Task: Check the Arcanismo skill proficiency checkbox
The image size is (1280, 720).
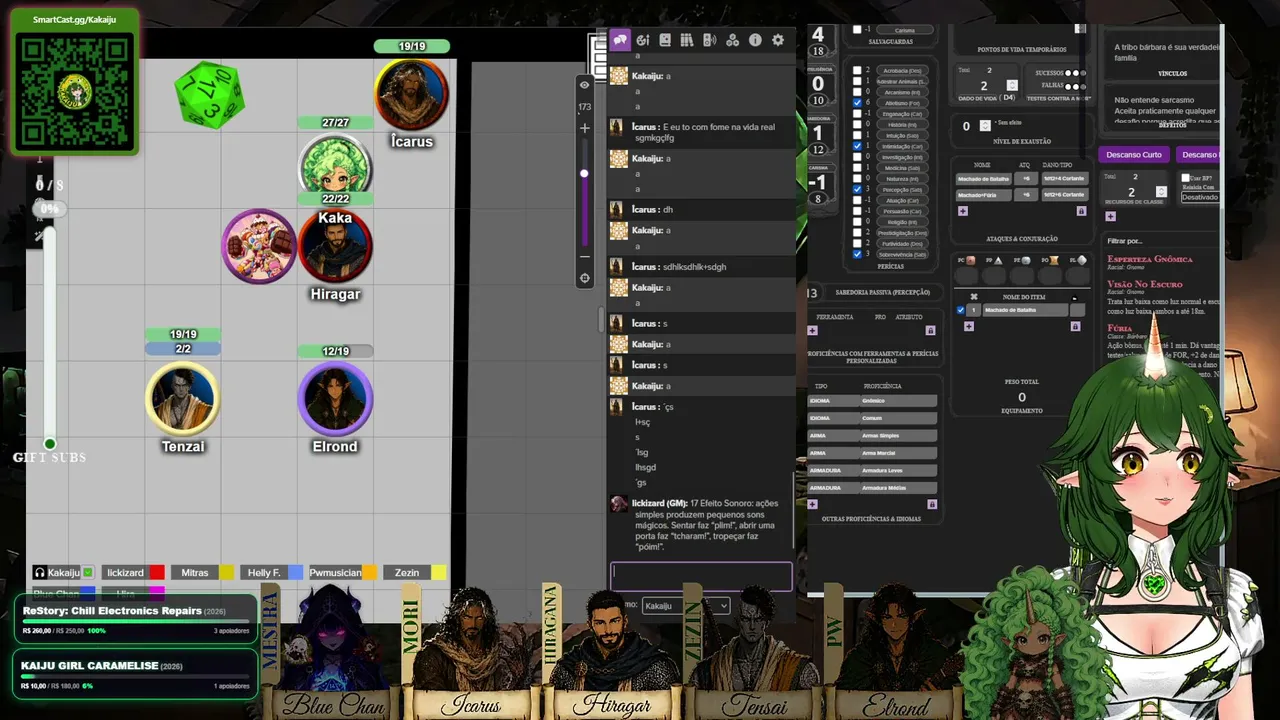Action: coord(857,92)
